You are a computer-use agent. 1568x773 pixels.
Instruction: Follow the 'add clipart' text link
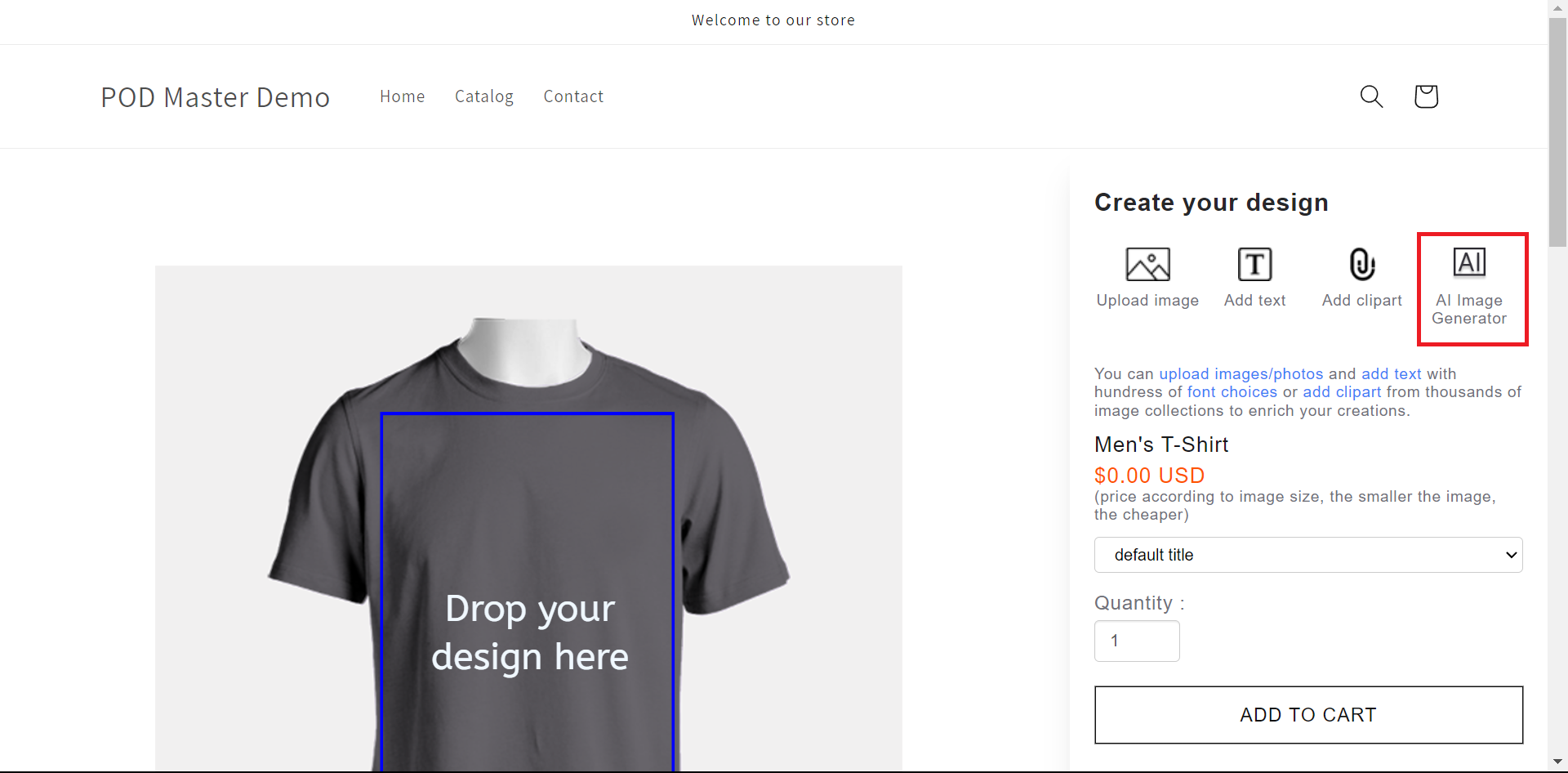pyautogui.click(x=1342, y=392)
